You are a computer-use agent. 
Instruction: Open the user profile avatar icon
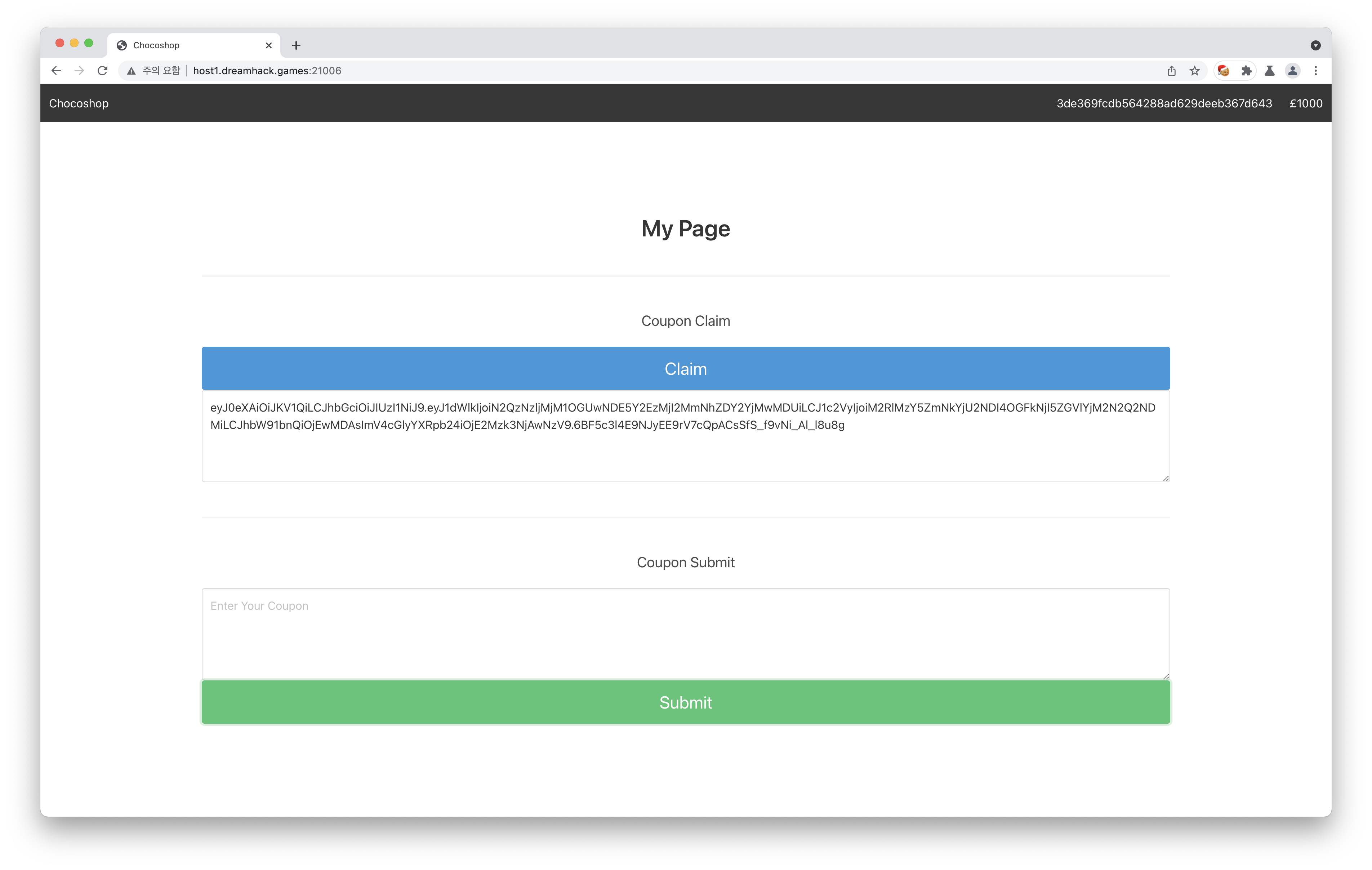(x=1293, y=71)
